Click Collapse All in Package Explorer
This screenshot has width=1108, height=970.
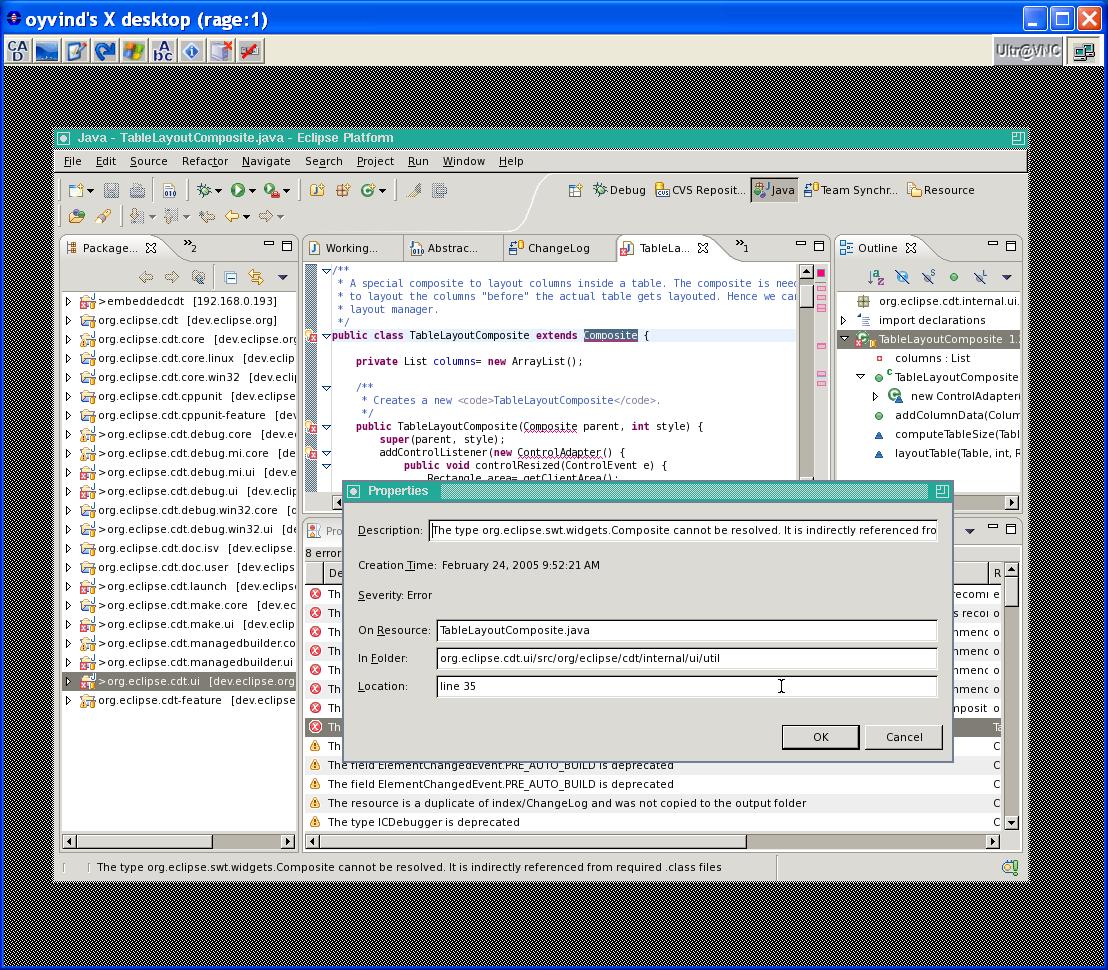(x=230, y=277)
